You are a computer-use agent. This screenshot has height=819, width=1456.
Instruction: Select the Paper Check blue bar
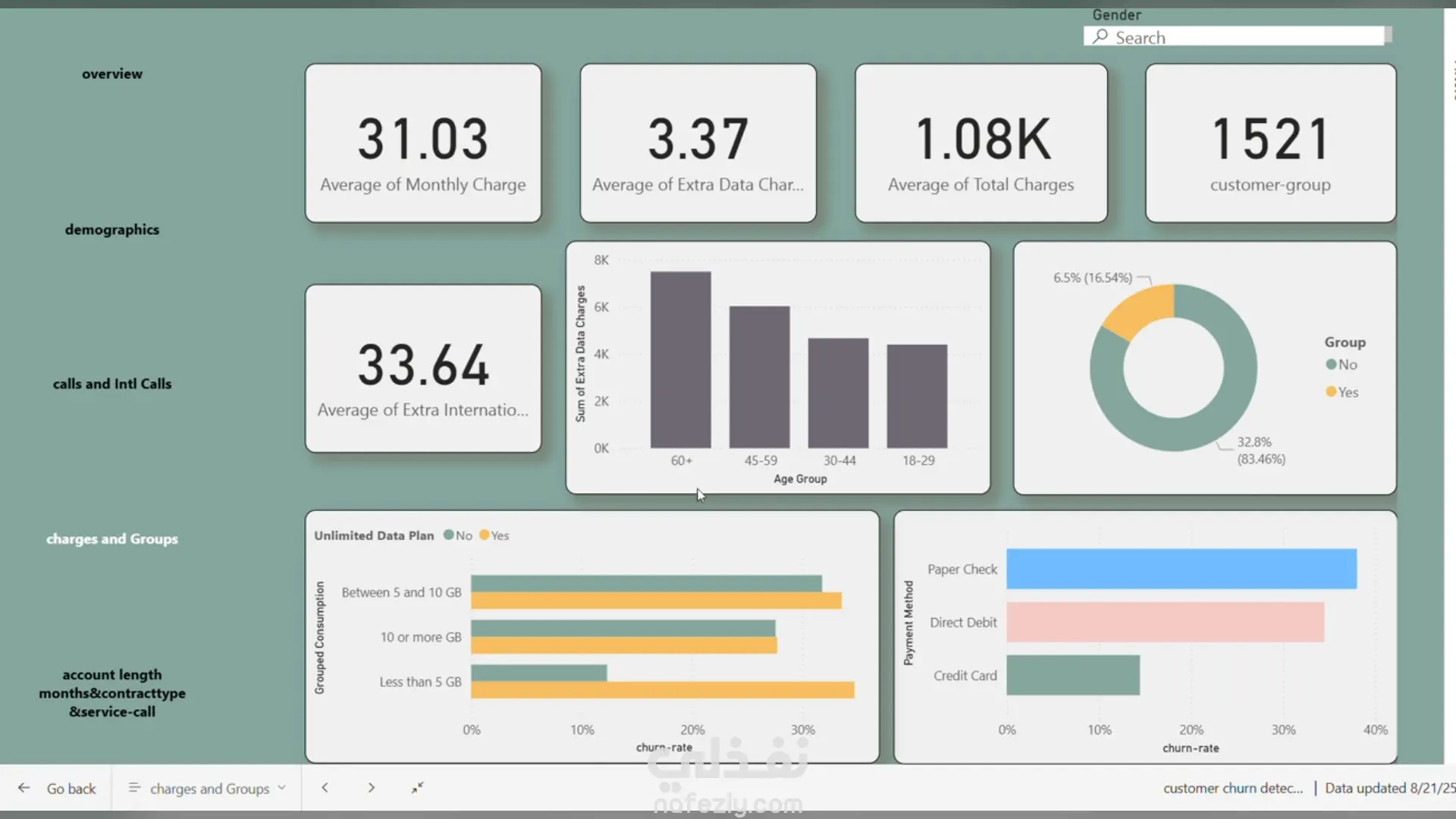tap(1181, 569)
